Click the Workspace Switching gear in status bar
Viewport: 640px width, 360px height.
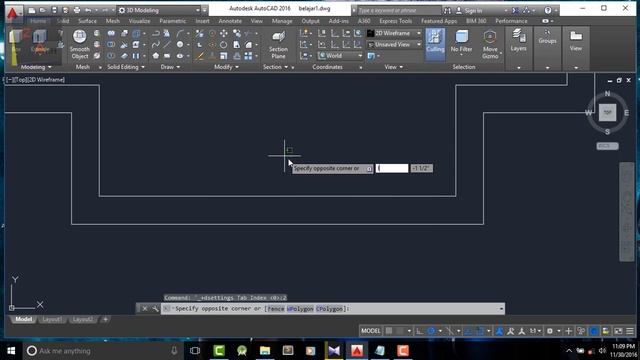(x=550, y=331)
